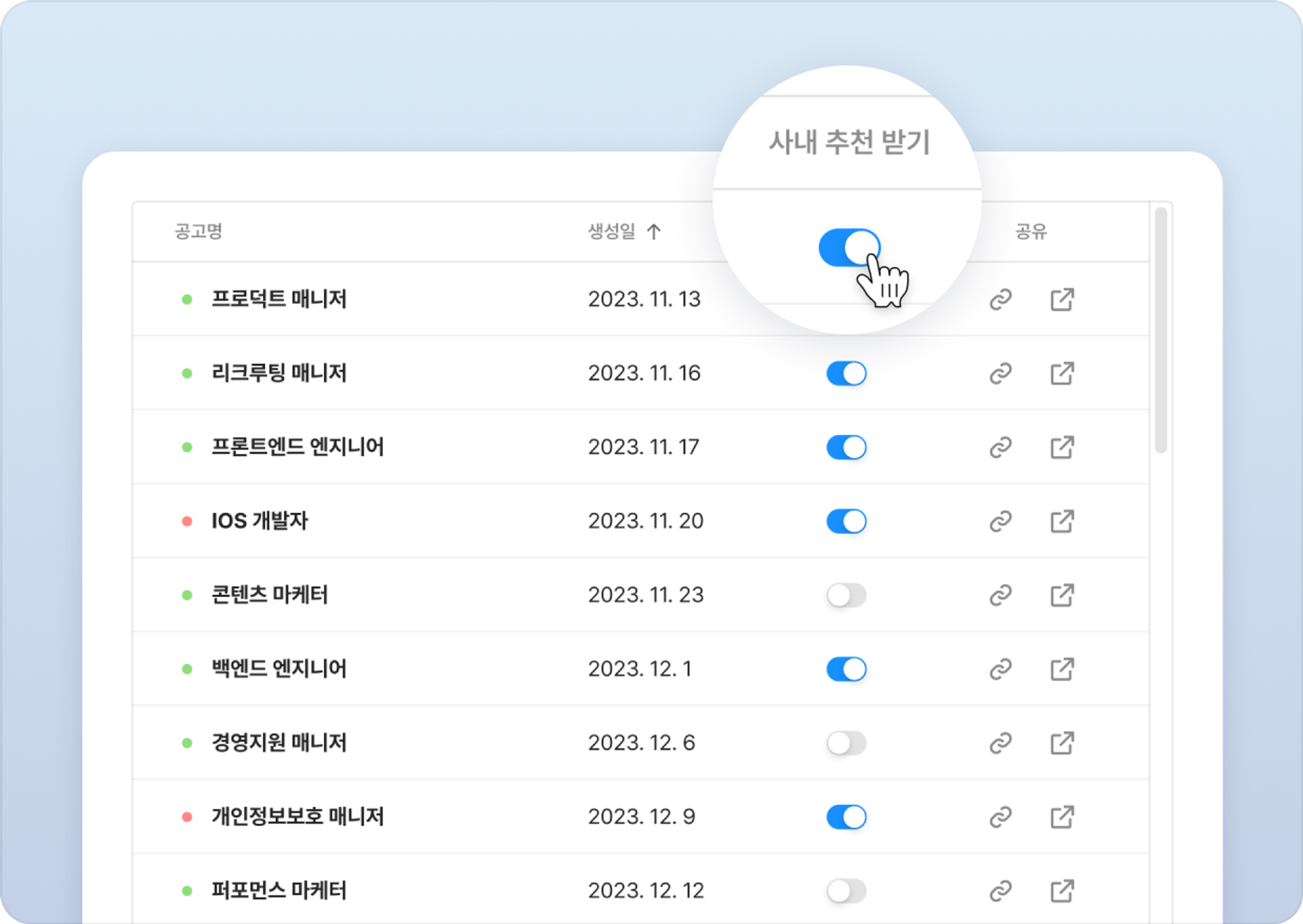The width and height of the screenshot is (1303, 924).
Task: Copy the link for 프론트엔드 엔지니어
Action: tap(1000, 447)
